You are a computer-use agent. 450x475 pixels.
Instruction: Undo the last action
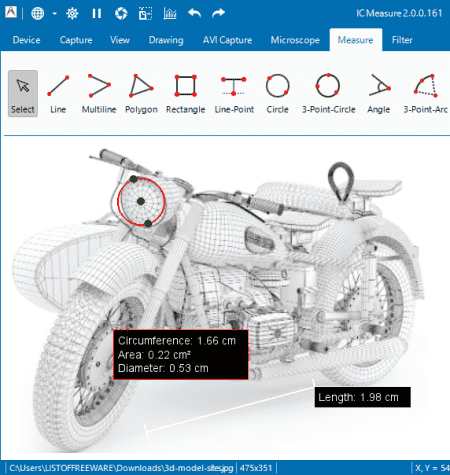[194, 13]
